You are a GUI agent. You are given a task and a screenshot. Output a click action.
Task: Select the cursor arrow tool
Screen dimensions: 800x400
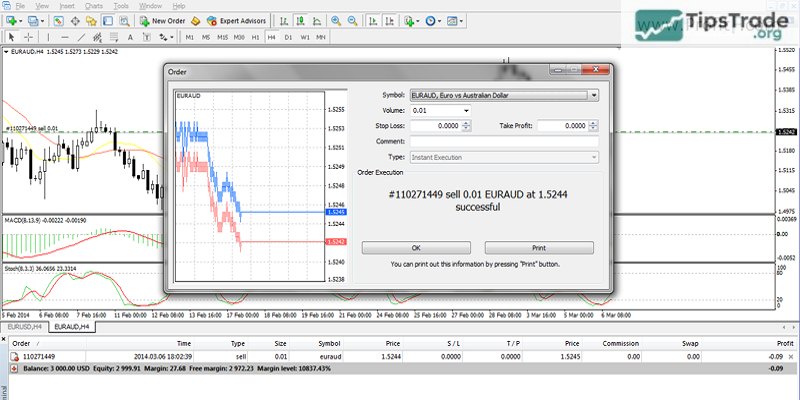11,37
